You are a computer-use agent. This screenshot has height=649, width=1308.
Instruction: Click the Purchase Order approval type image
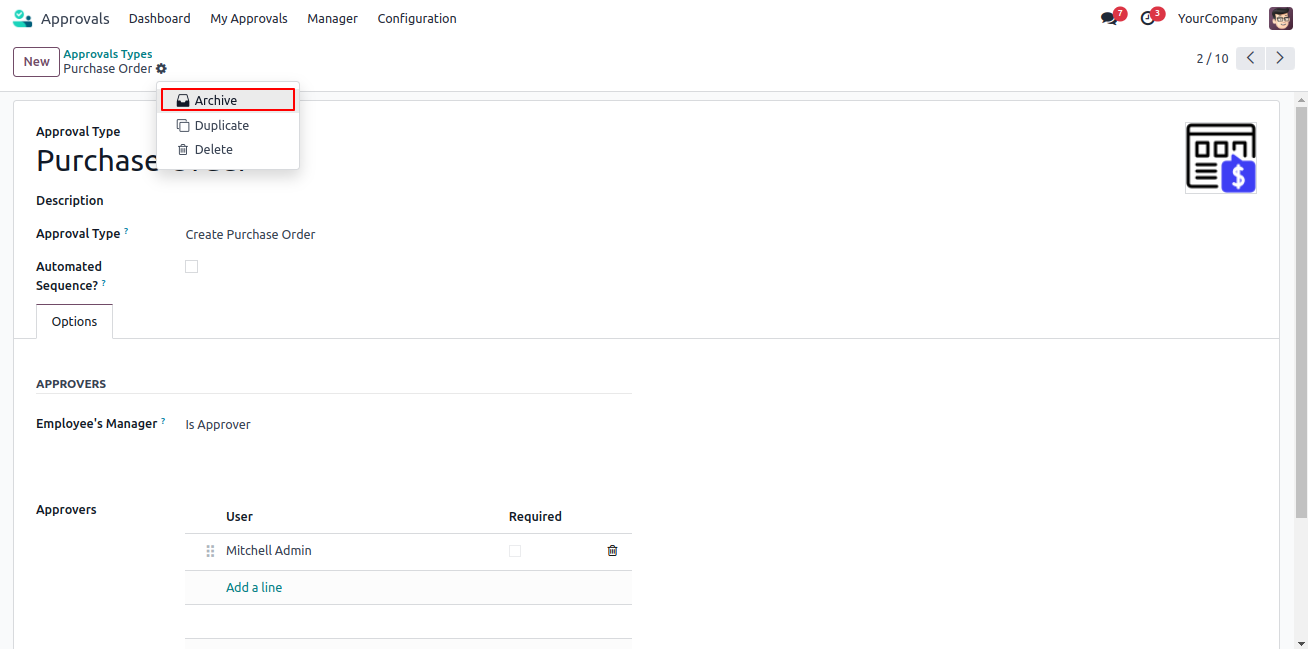(1221, 158)
